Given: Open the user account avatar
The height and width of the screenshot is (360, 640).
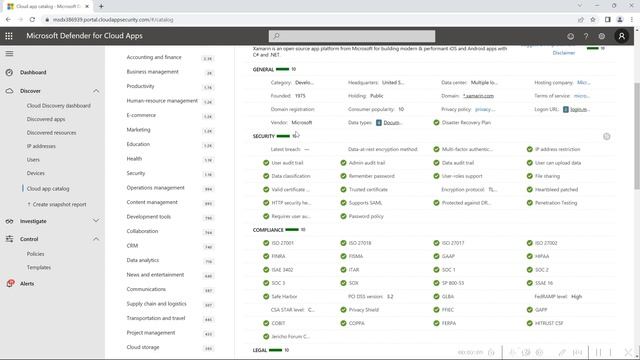Looking at the screenshot, I should pos(621,36).
